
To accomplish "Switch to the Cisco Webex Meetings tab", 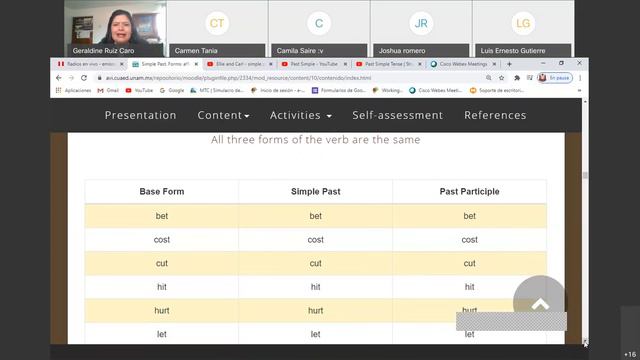I will tap(463, 64).
